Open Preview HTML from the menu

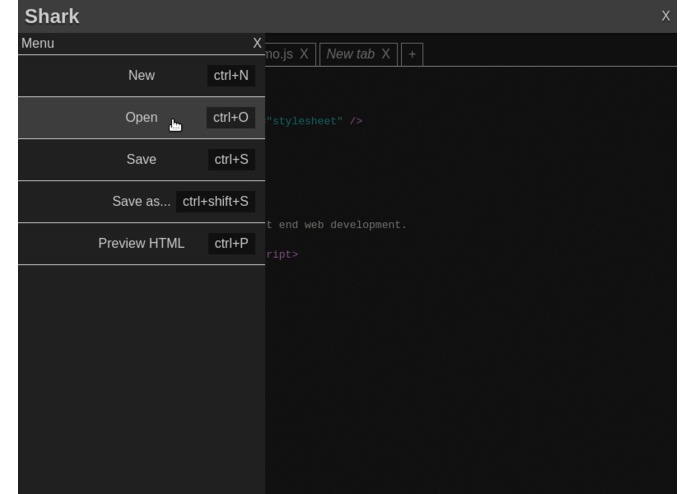(x=141, y=244)
